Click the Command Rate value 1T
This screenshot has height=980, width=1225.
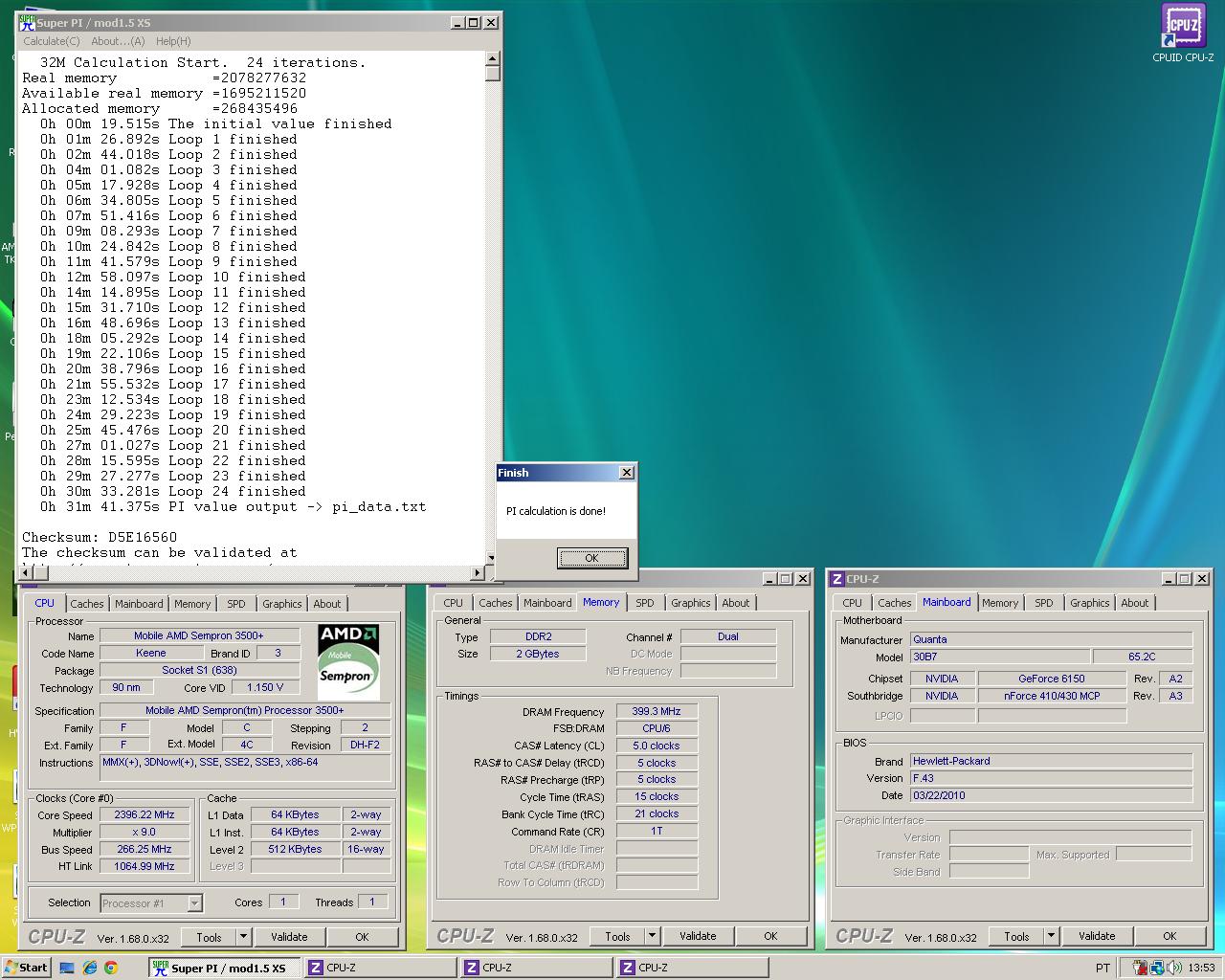pyautogui.click(x=657, y=831)
